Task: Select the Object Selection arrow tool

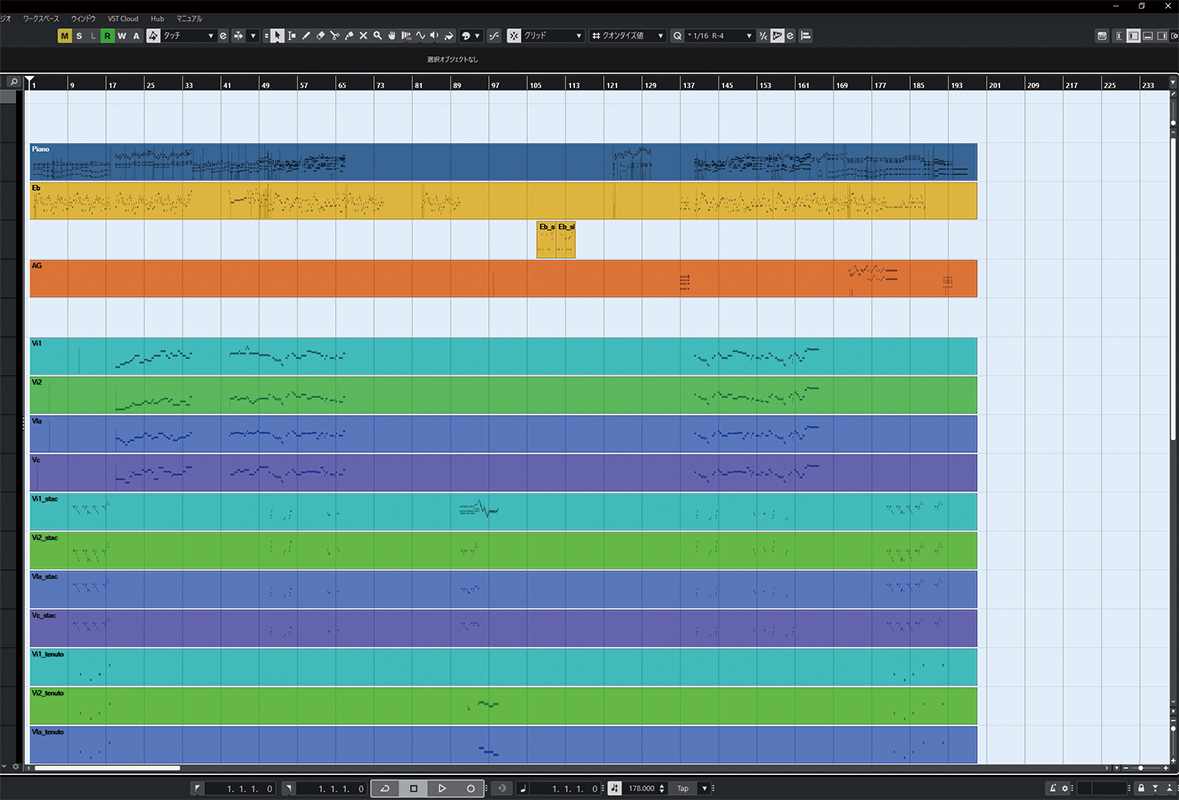Action: [x=277, y=36]
